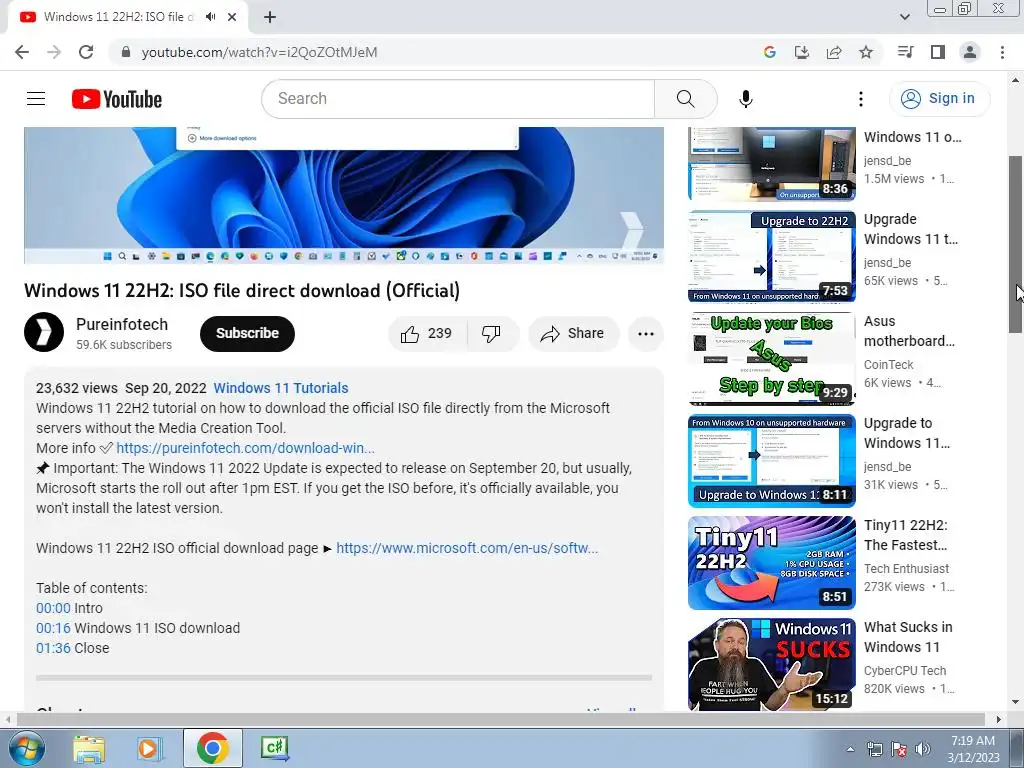Jump to 01:36 Close timestamp
The image size is (1024, 768).
tap(53, 648)
